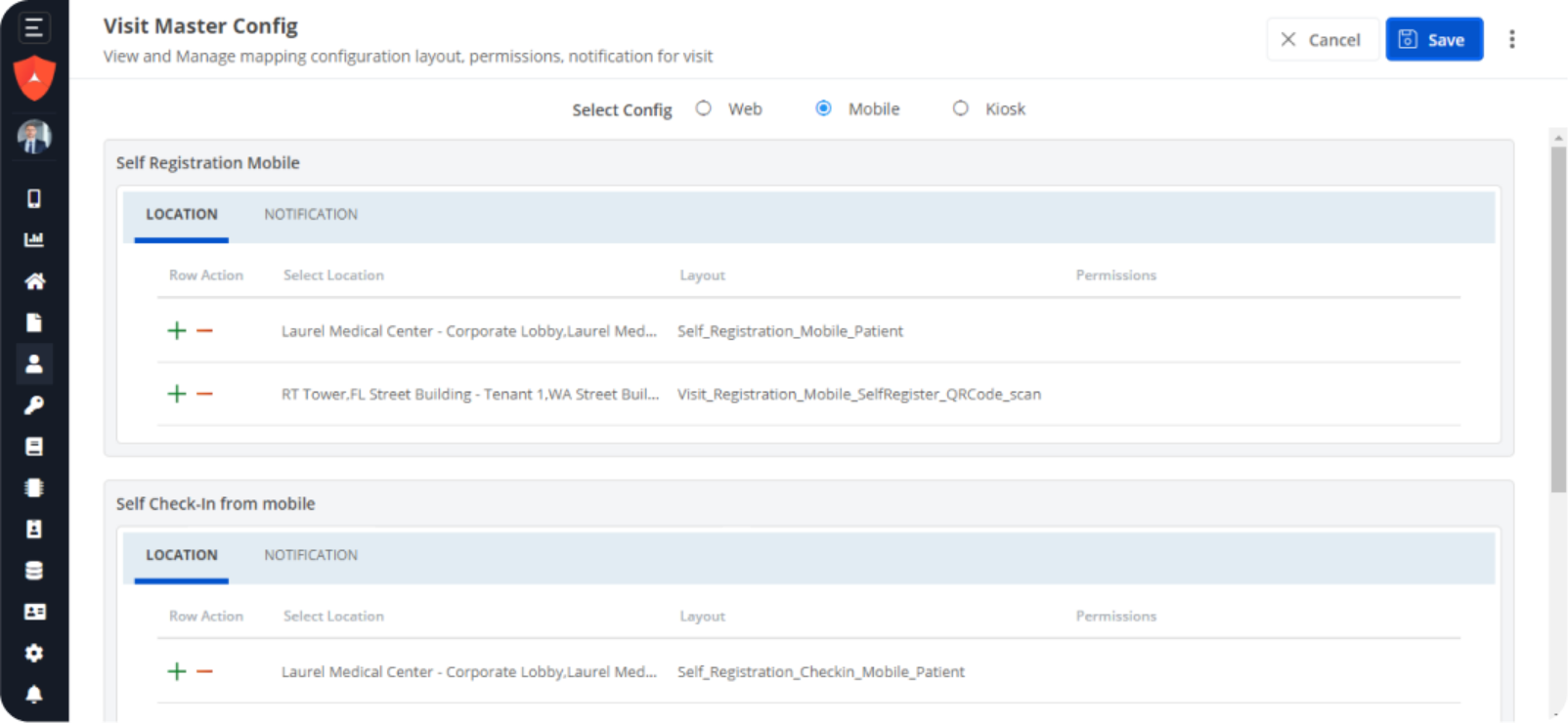The image size is (1568, 723).
Task: Click the vertical scrollbar thumb
Action: point(1558,319)
